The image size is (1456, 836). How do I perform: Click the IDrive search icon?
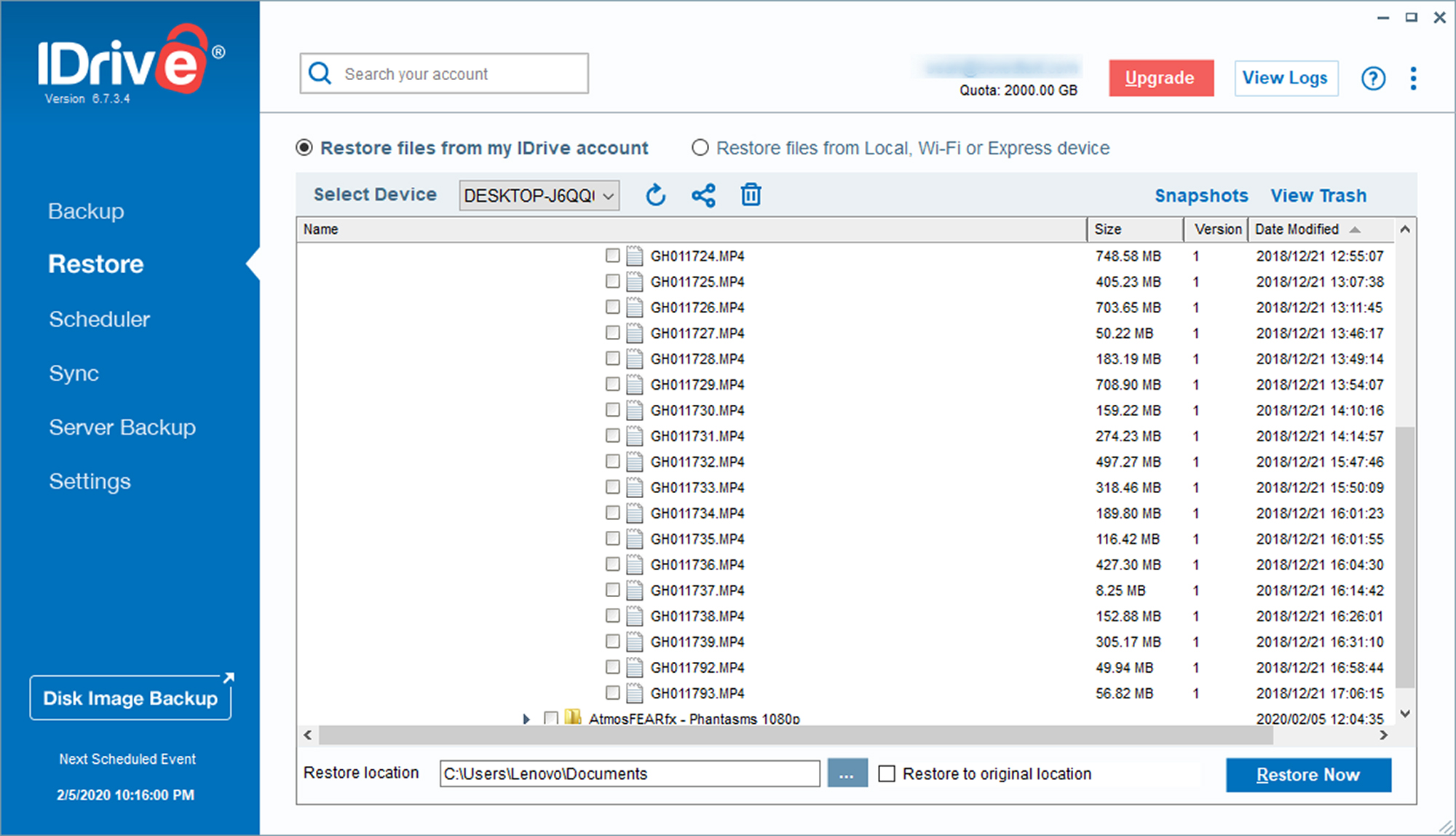(x=321, y=74)
